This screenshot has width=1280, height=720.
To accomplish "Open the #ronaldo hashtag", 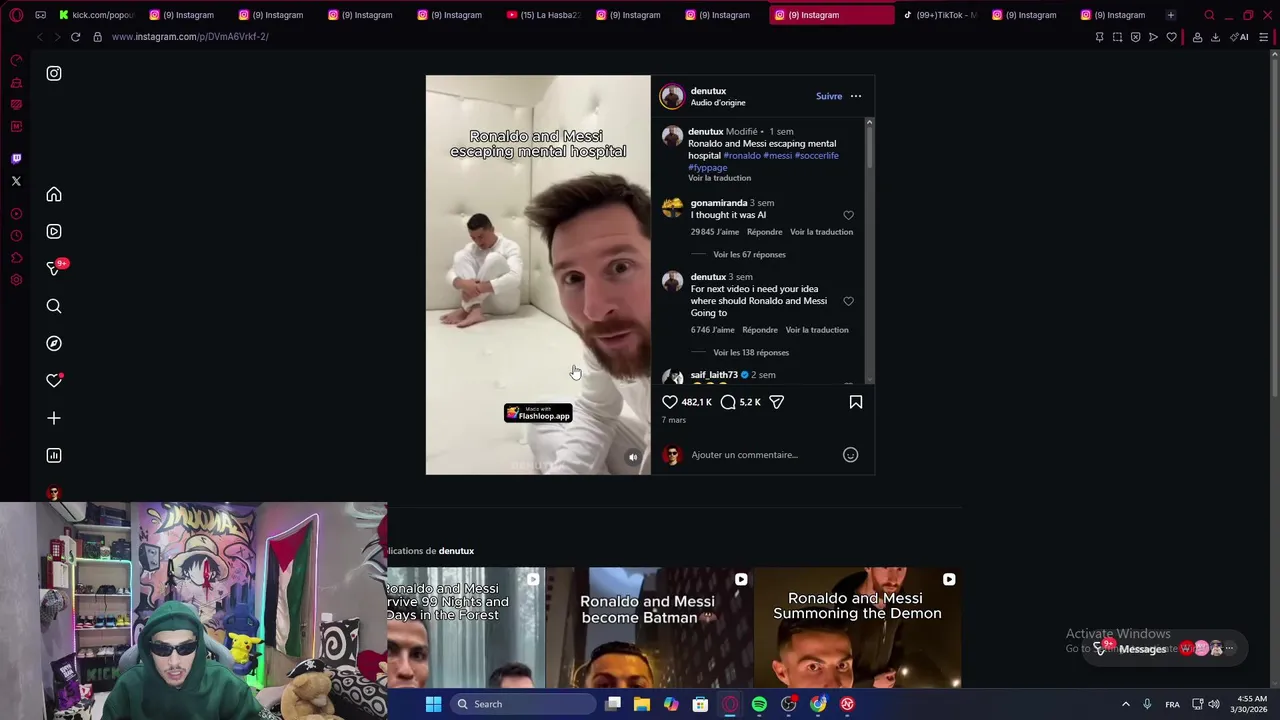I will (x=741, y=156).
